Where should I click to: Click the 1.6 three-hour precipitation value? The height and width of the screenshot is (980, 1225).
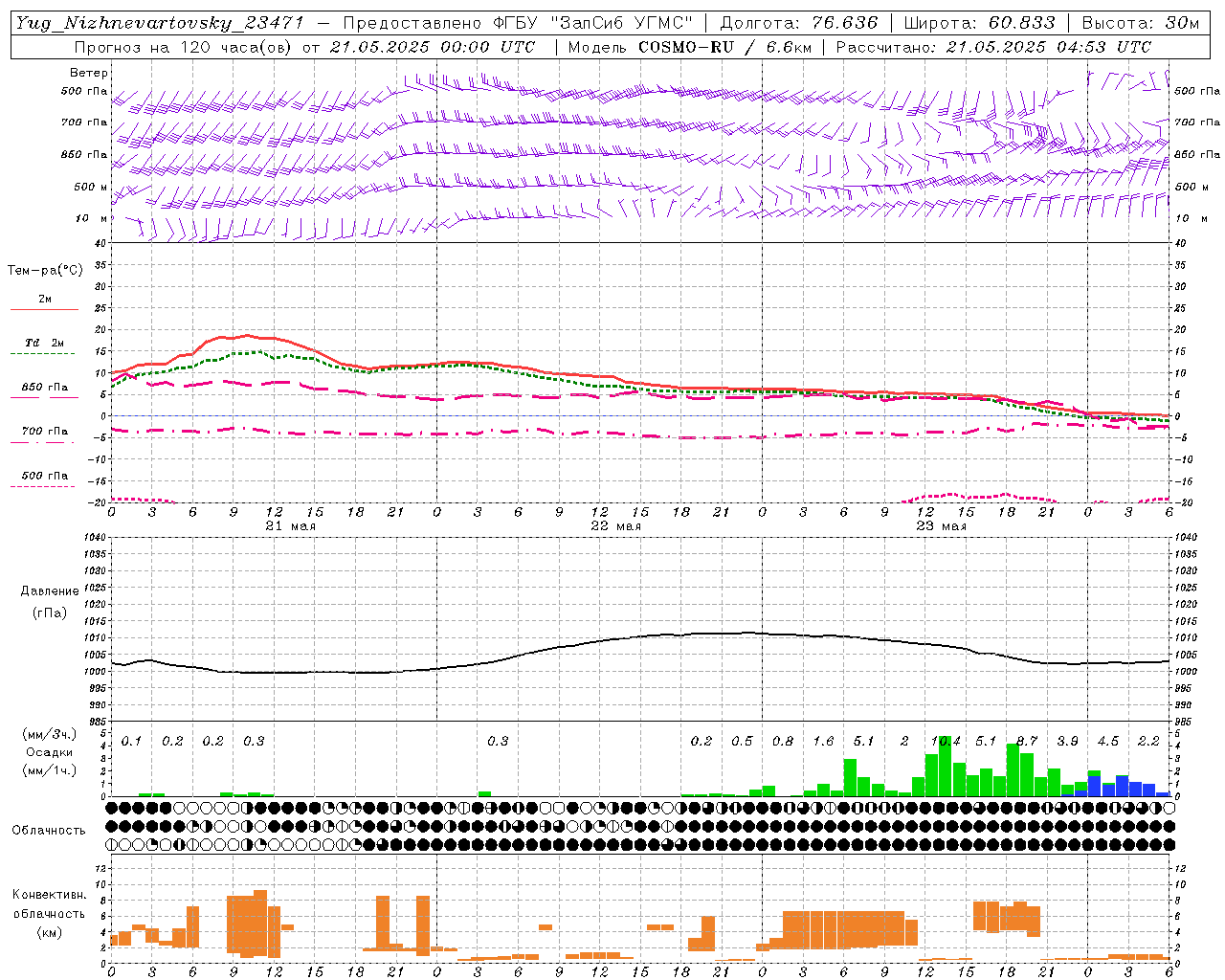pos(823,741)
